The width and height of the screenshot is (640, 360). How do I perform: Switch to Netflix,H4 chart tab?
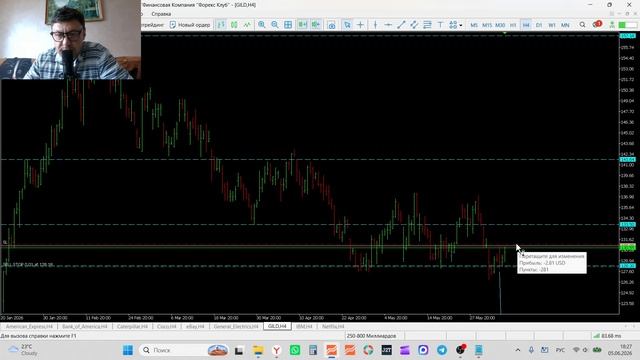(333, 327)
